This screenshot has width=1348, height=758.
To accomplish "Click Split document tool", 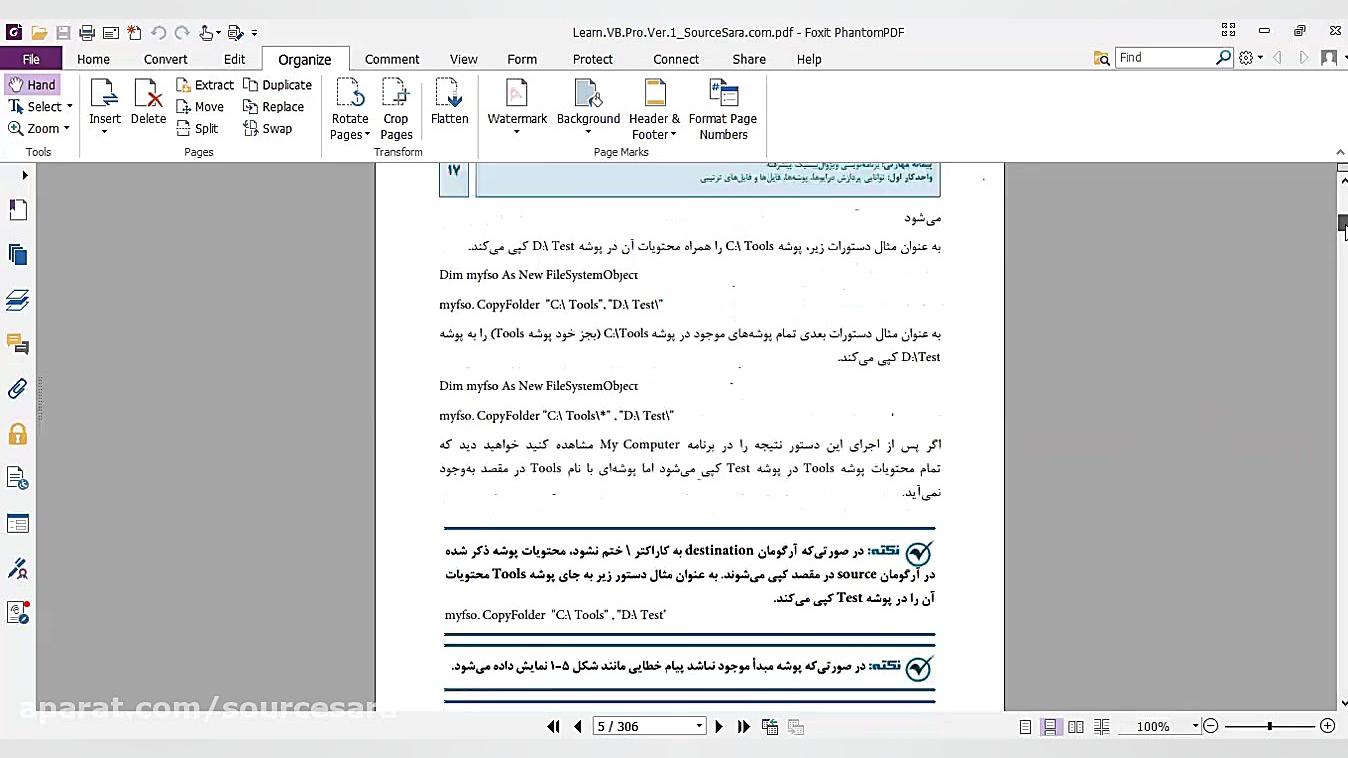I will pyautogui.click(x=197, y=129).
